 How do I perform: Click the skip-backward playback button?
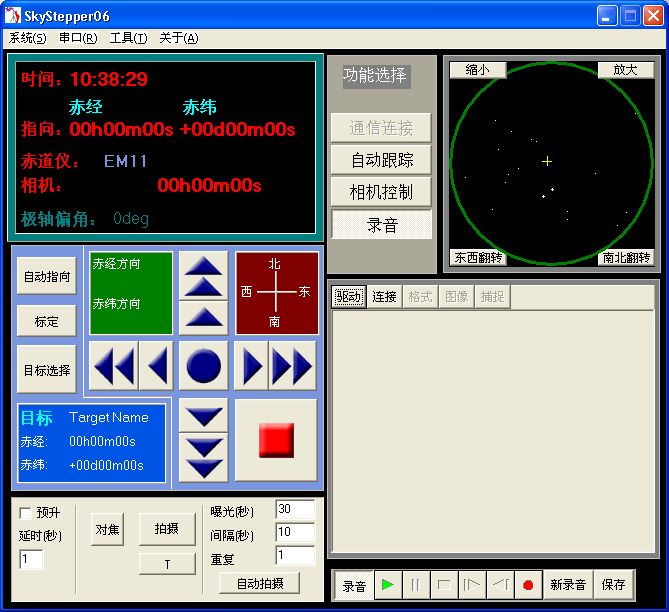point(500,585)
